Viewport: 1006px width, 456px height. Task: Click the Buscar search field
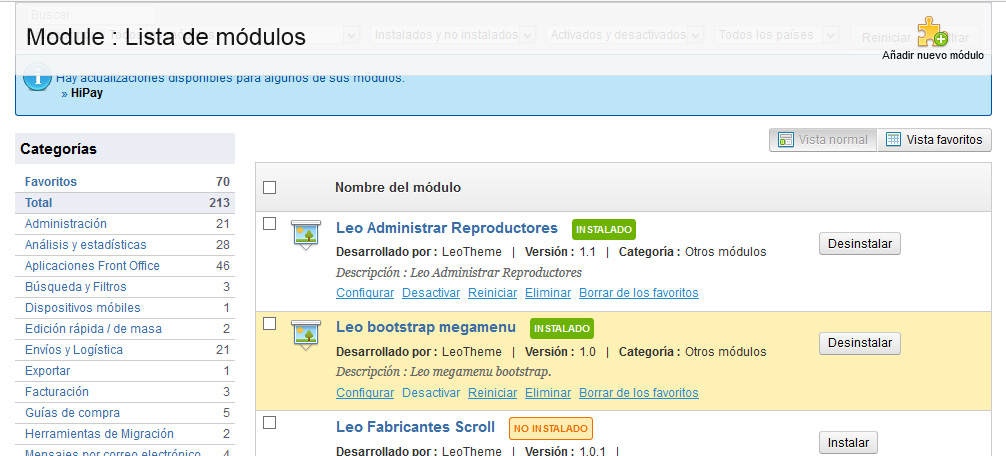coord(90,14)
